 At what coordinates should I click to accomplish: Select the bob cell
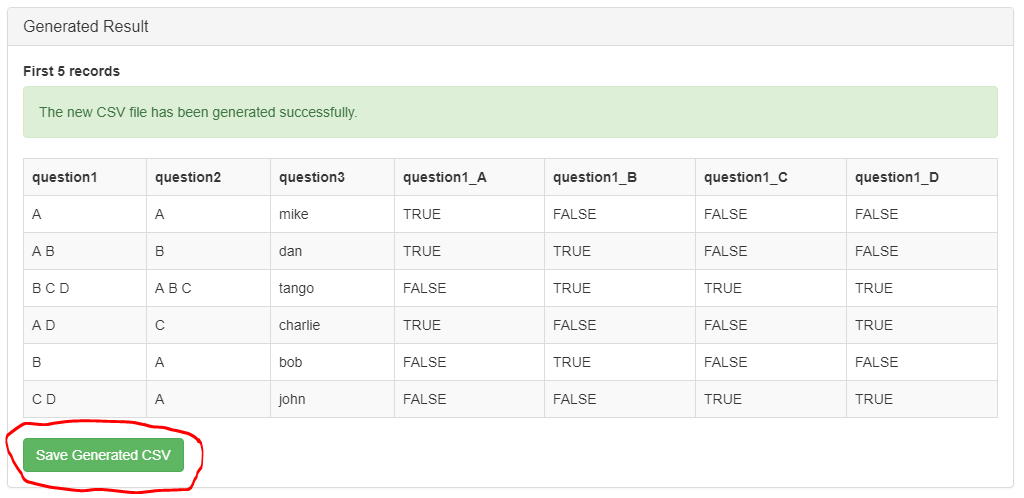tap(290, 362)
